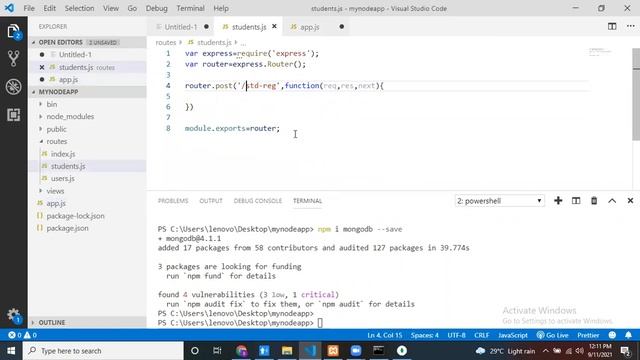The height and width of the screenshot is (360, 640).
Task: Close the terminal panel
Action: [x=630, y=200]
